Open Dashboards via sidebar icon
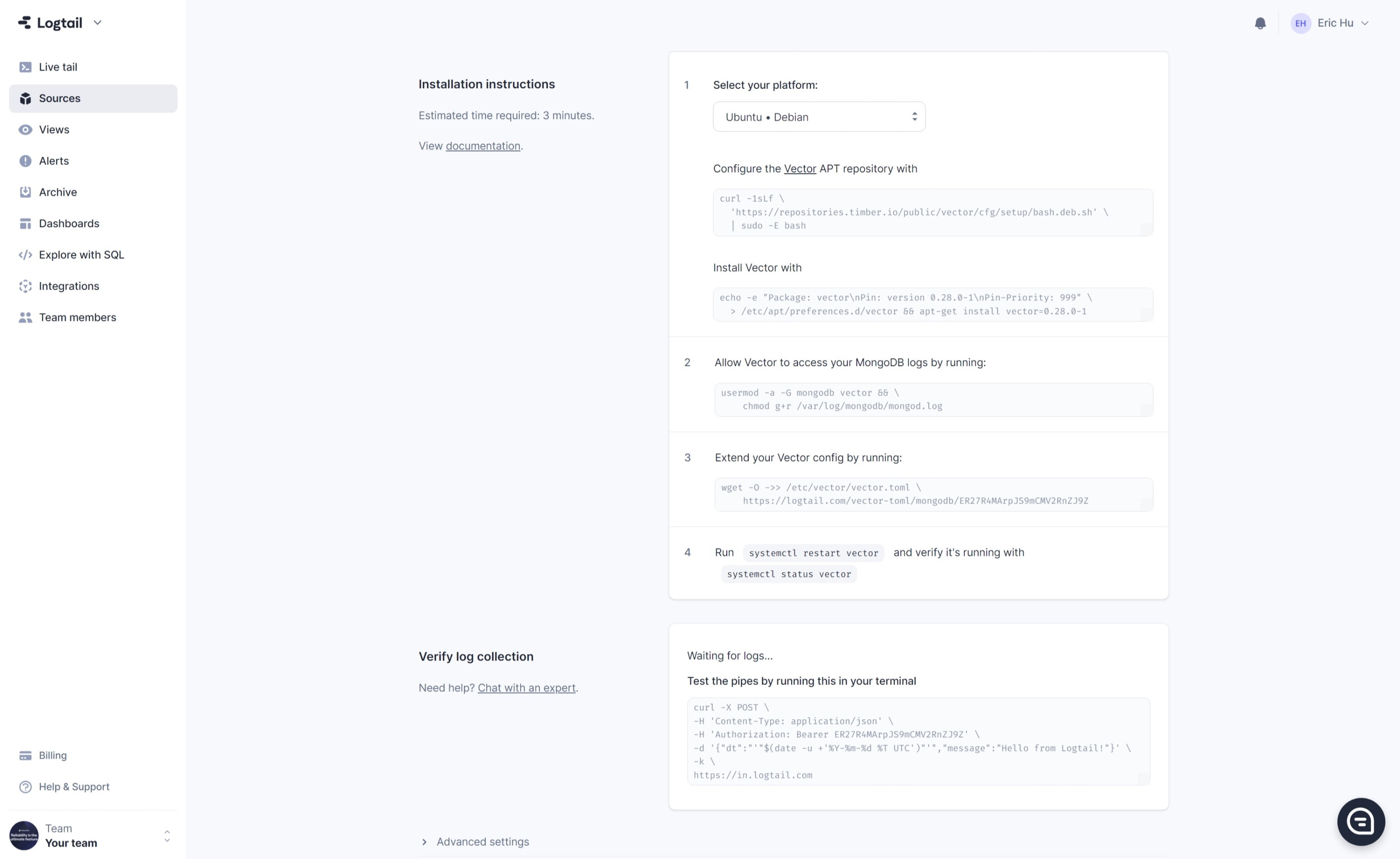This screenshot has width=1400, height=859. (x=25, y=223)
